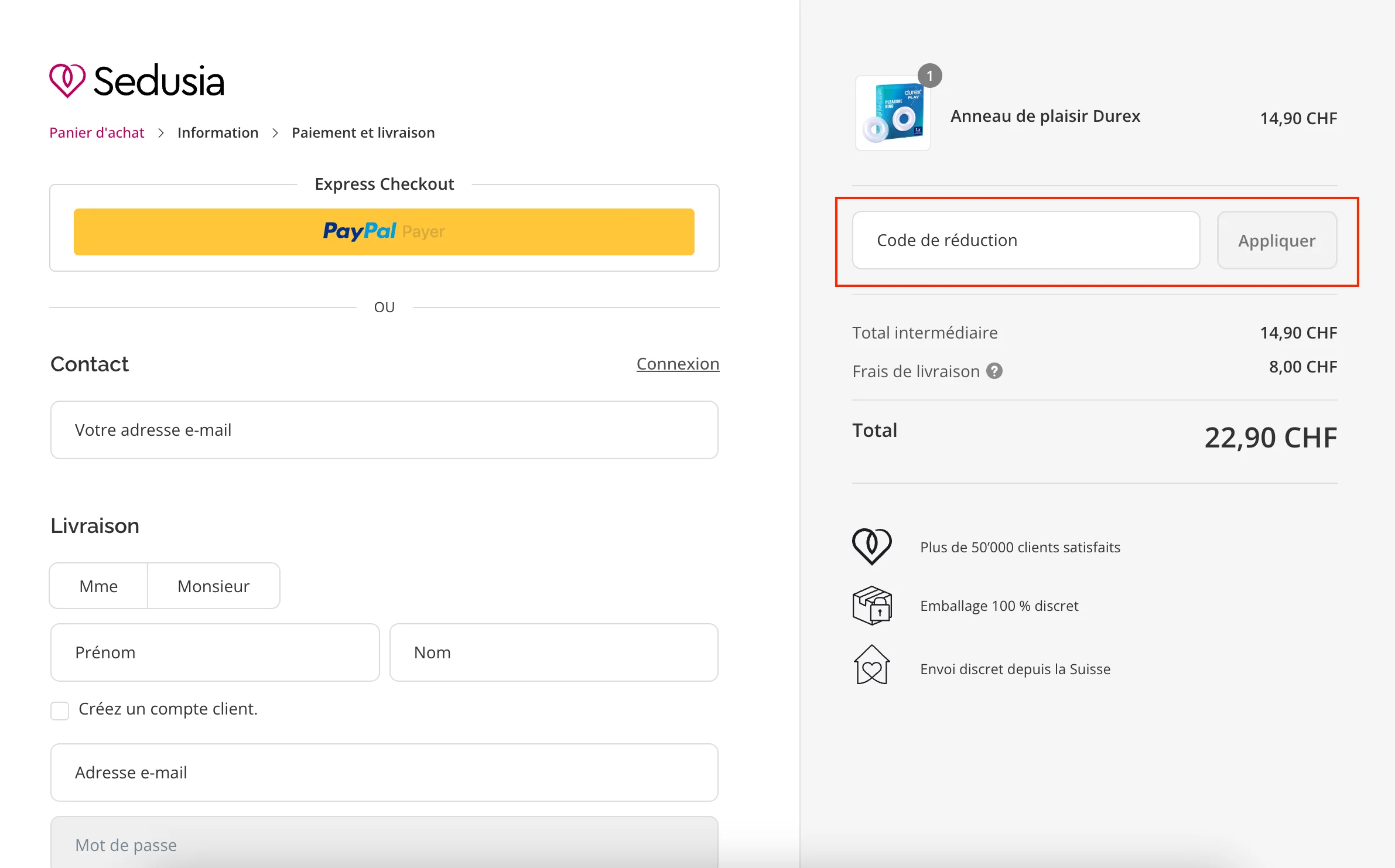Click the Swiss discreet shipping house icon

[x=871, y=667]
